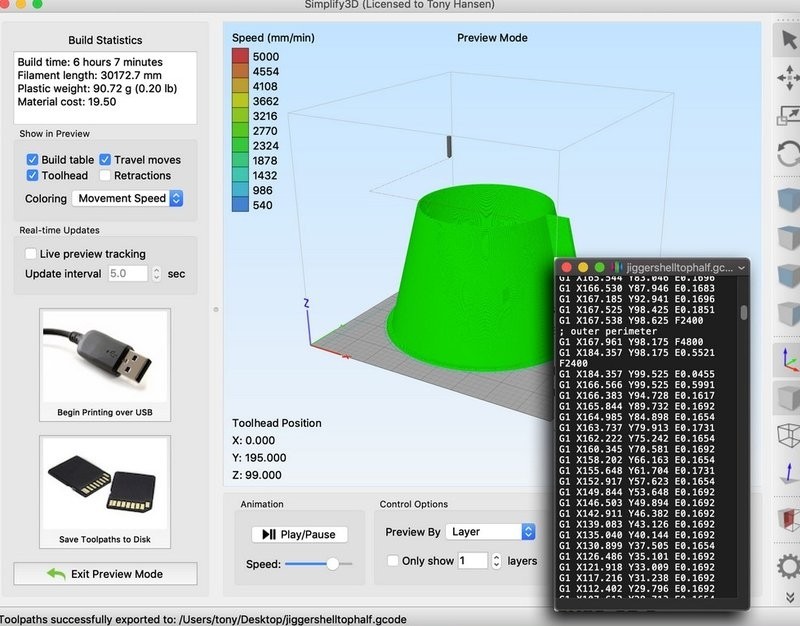
Task: Click the rotate model tool
Action: coord(787,154)
